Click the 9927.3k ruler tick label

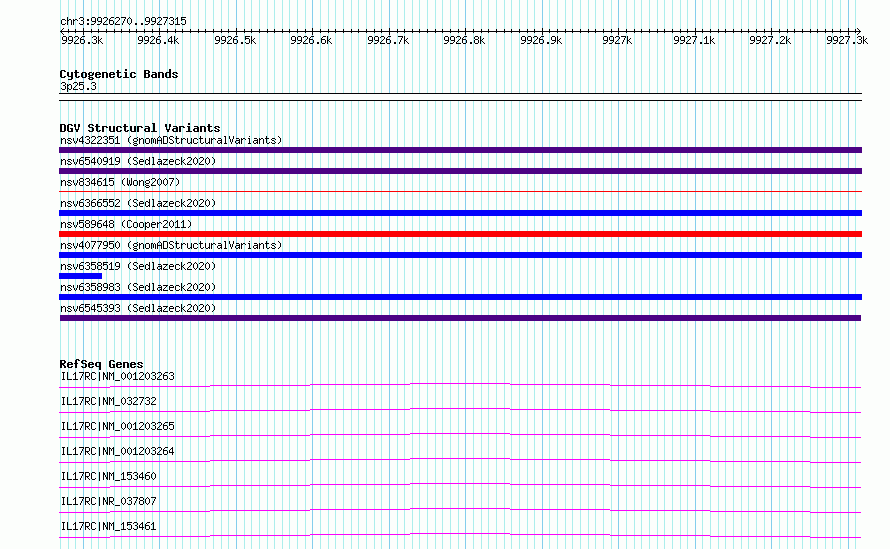coord(847,40)
